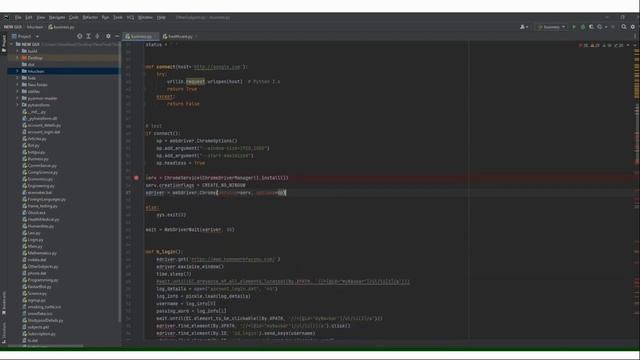
Task: Click the Search Everywhere magnifier
Action: (x=624, y=27)
